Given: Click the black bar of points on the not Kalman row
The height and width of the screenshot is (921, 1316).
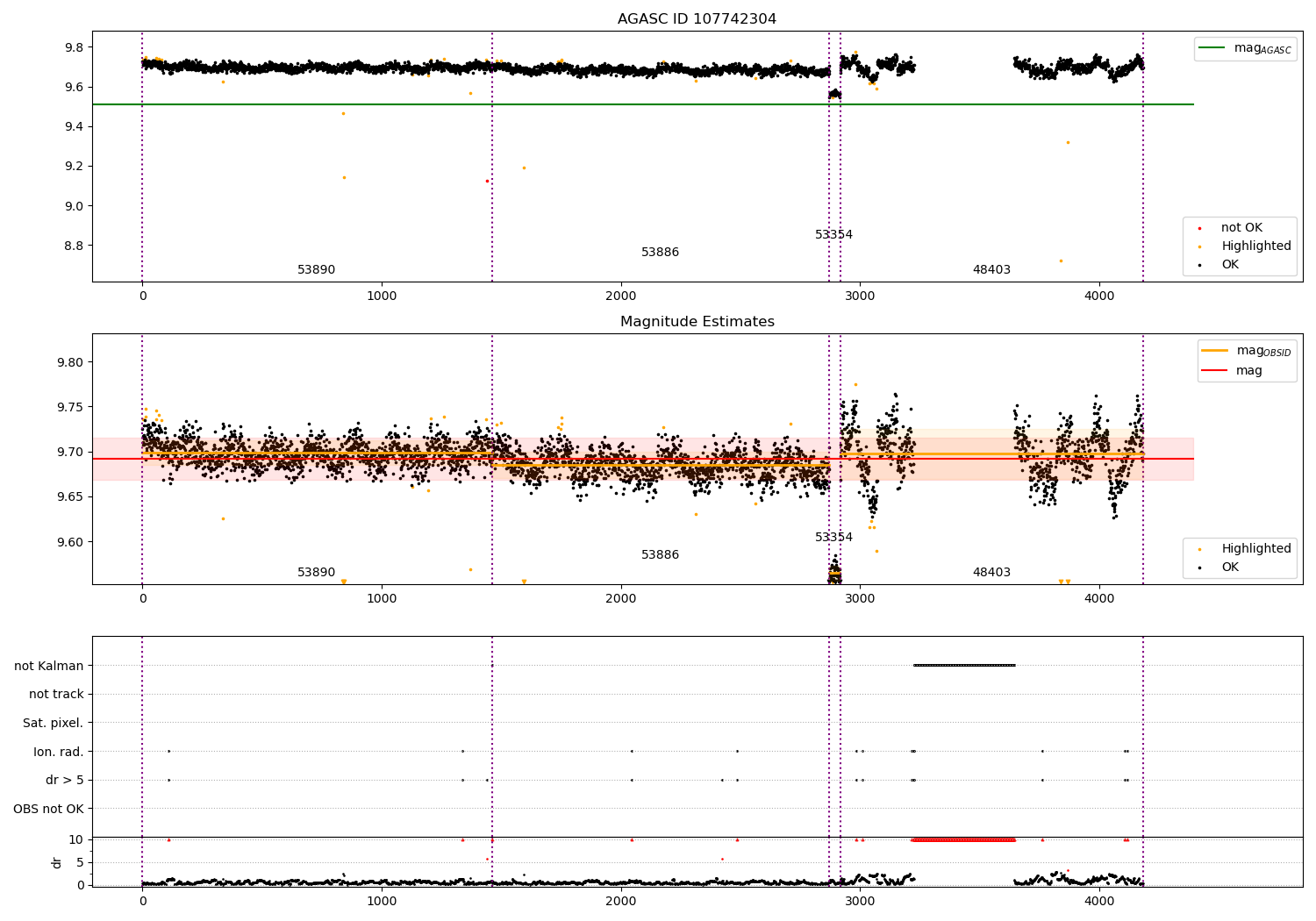Looking at the screenshot, I should 964,665.
